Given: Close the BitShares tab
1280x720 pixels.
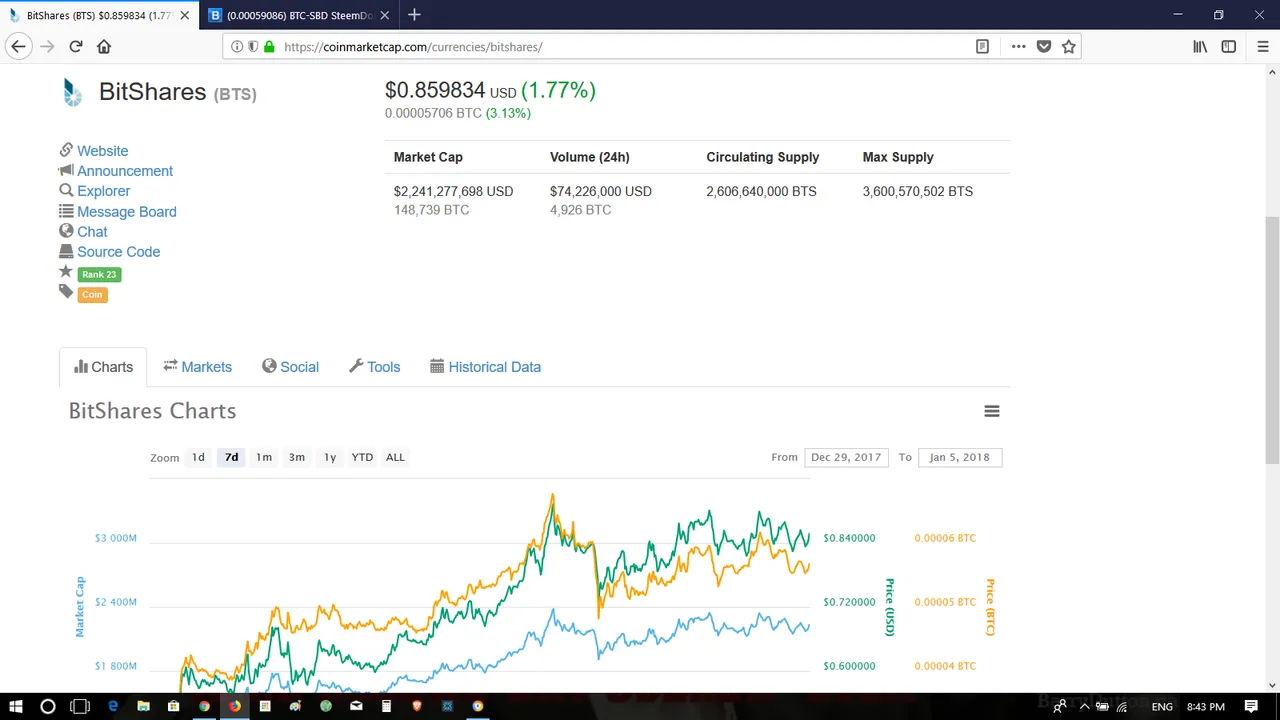Looking at the screenshot, I should tap(184, 15).
